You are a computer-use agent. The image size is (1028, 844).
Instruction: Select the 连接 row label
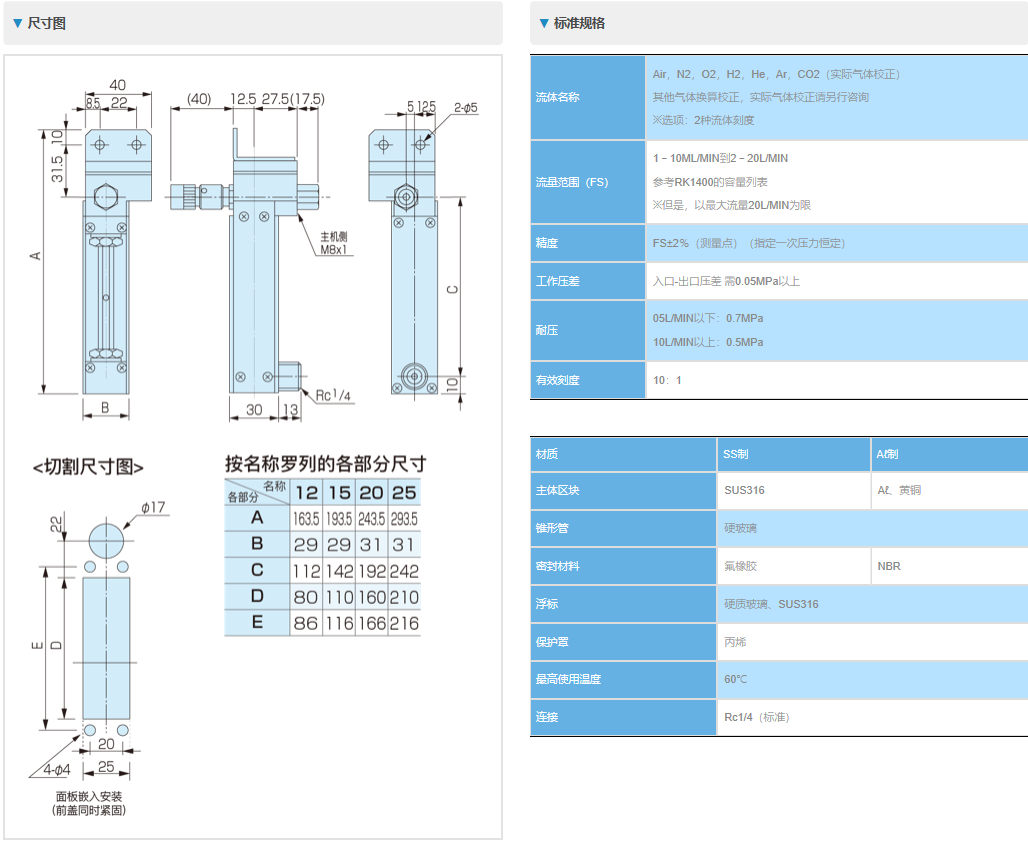(623, 717)
